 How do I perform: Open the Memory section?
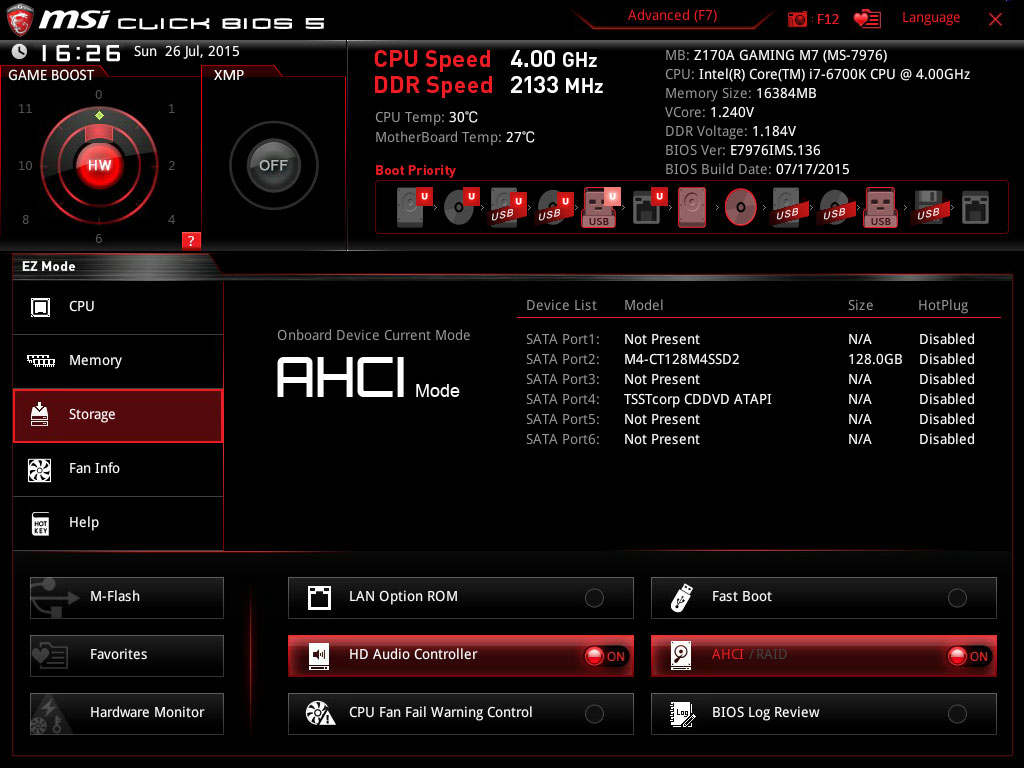118,361
